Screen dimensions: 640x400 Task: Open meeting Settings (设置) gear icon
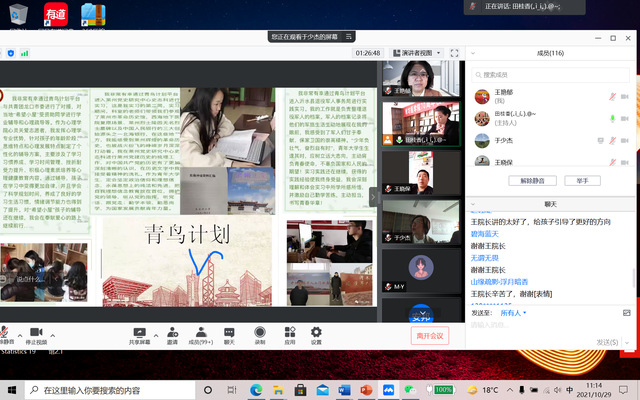pyautogui.click(x=316, y=333)
